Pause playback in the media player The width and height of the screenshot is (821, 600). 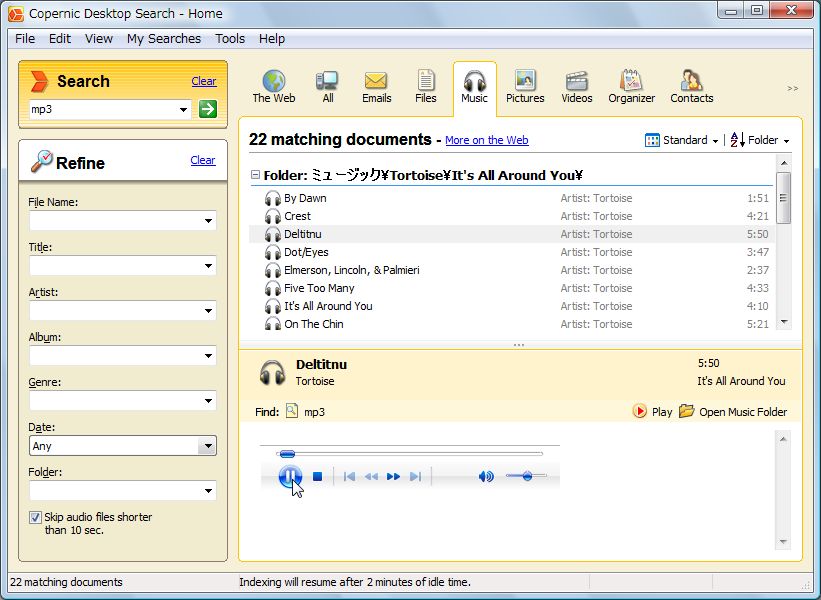[x=290, y=476]
